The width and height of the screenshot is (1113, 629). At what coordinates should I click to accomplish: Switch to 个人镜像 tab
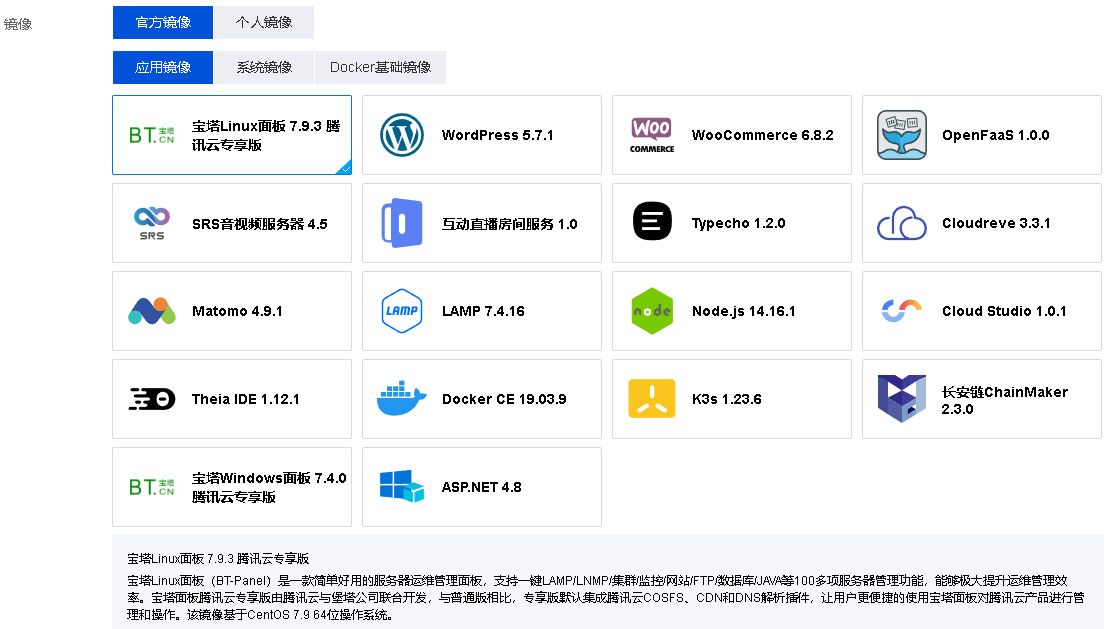pos(263,23)
